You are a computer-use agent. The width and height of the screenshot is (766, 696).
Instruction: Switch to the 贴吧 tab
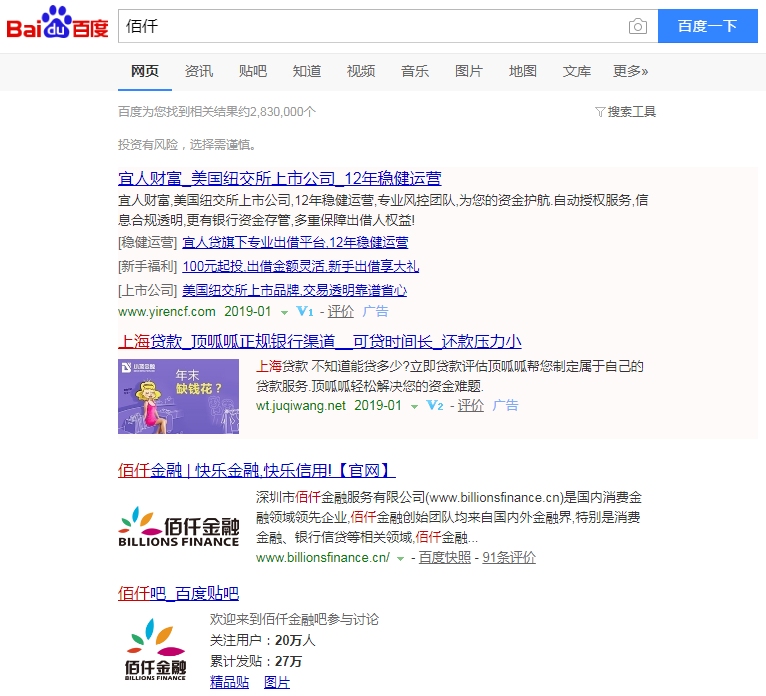point(253,71)
